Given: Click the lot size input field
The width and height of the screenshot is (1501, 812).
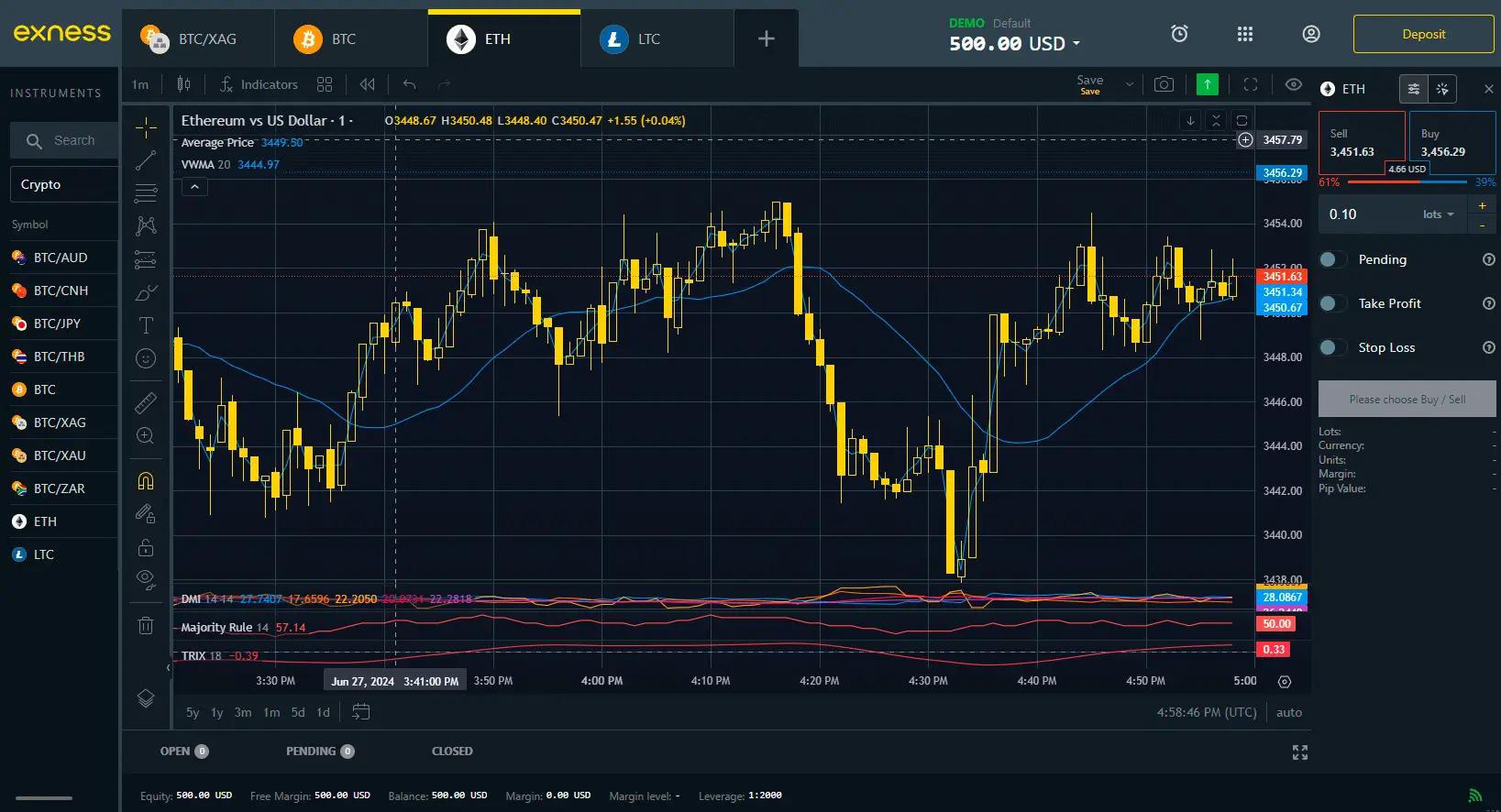Looking at the screenshot, I should (x=1366, y=214).
